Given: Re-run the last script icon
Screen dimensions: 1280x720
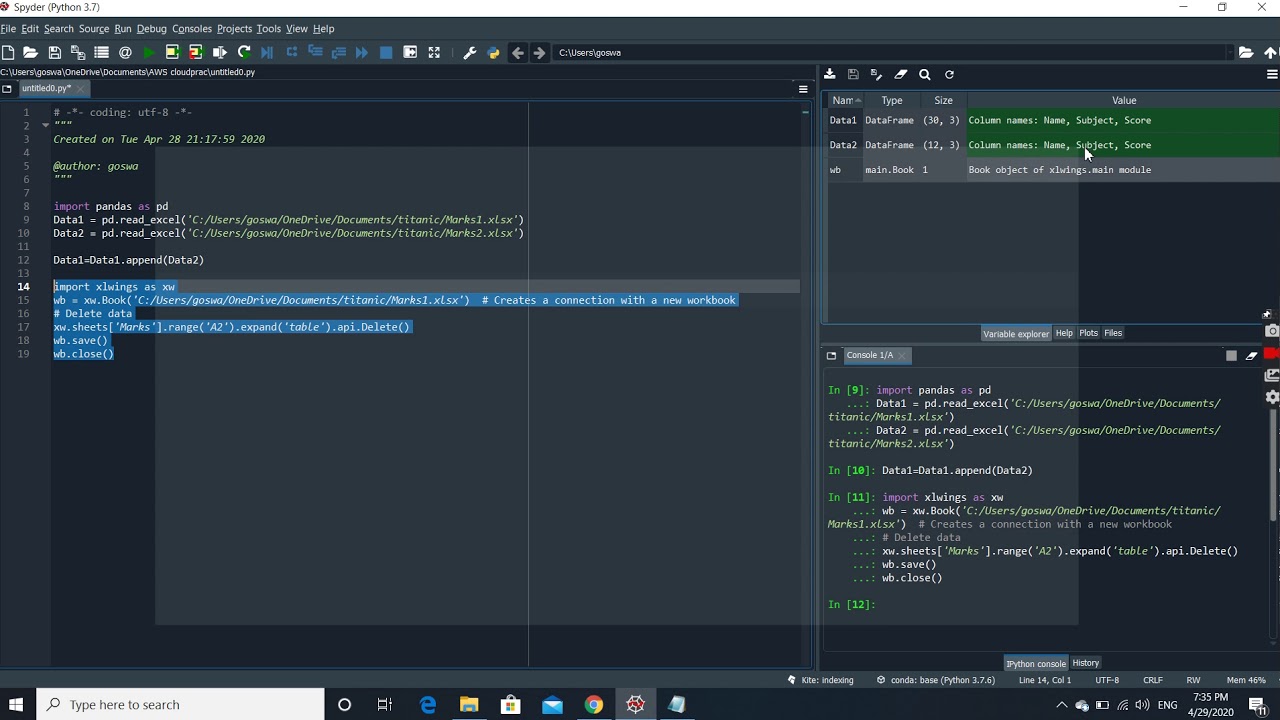Looking at the screenshot, I should (x=244, y=52).
